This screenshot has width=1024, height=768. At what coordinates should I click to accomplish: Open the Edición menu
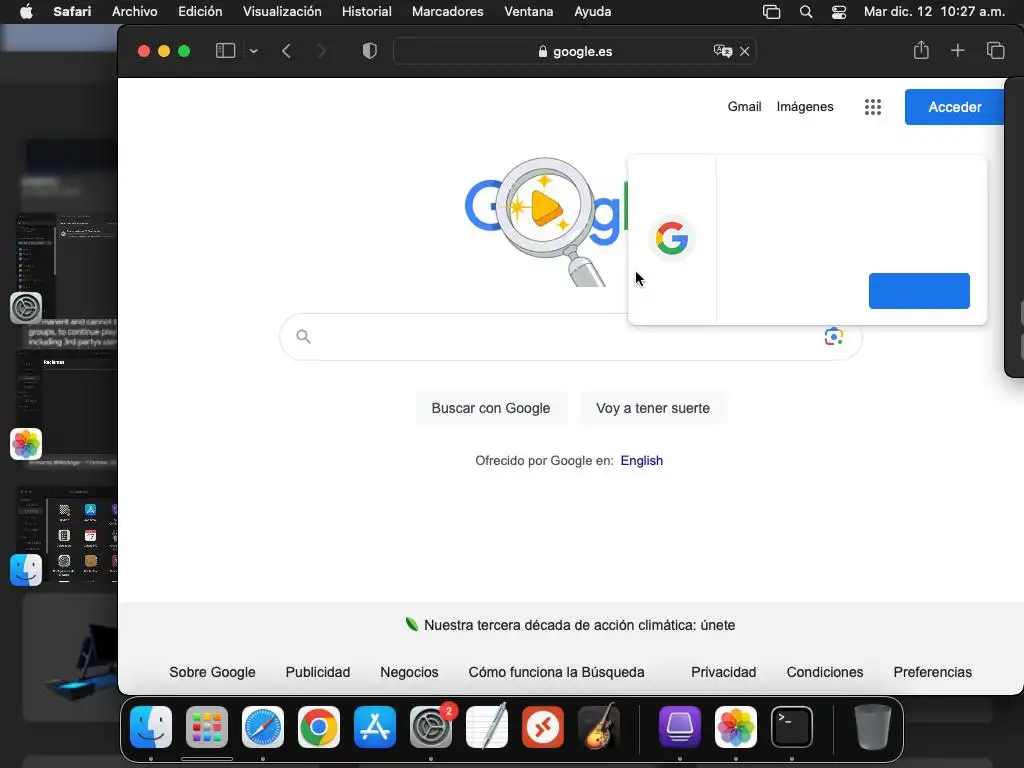click(200, 11)
